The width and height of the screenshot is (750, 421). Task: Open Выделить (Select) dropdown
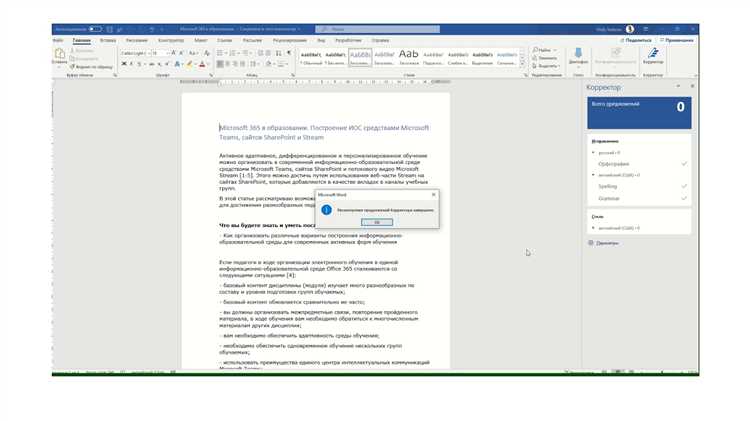546,66
